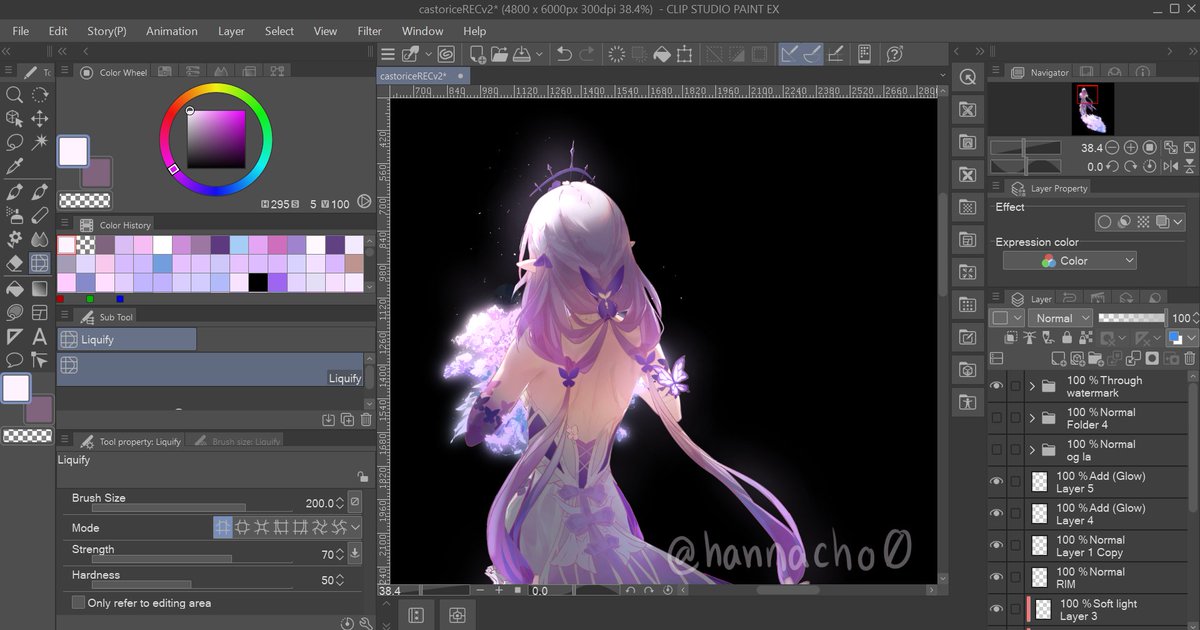Open Clip Studio spiral icon
This screenshot has width=1200, height=630.
446,54
